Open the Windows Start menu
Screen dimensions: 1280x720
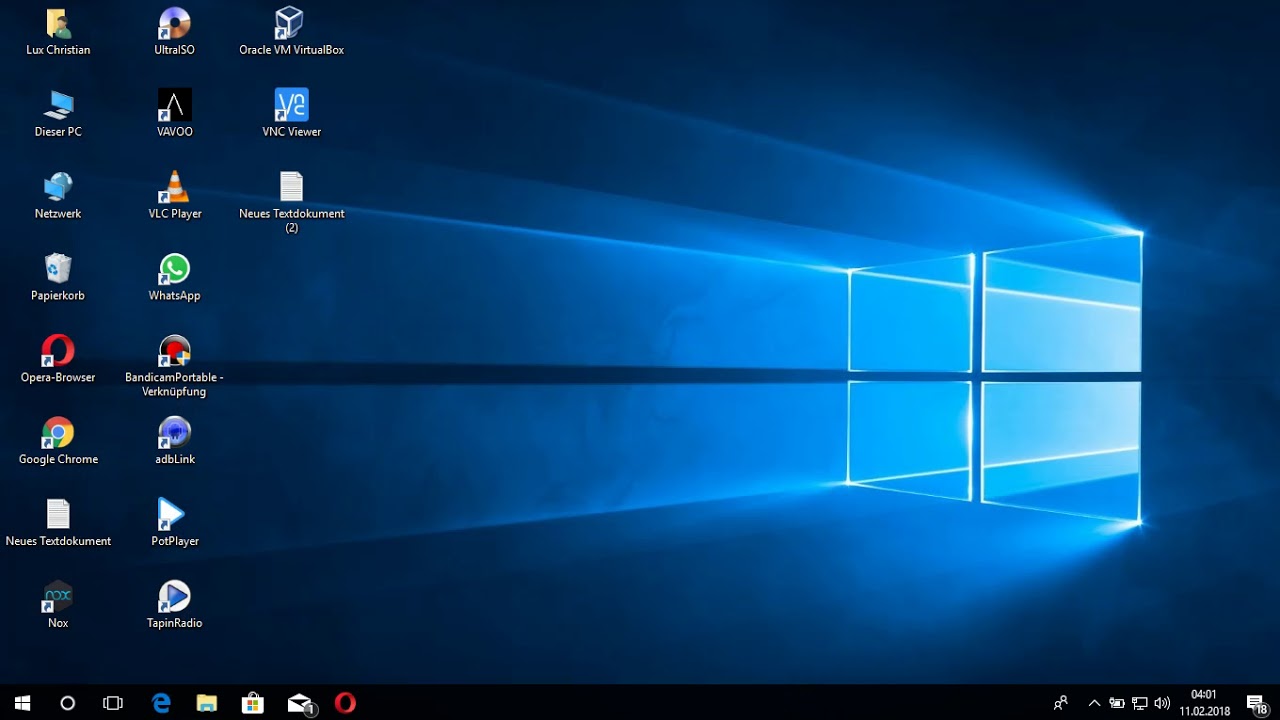coord(22,703)
